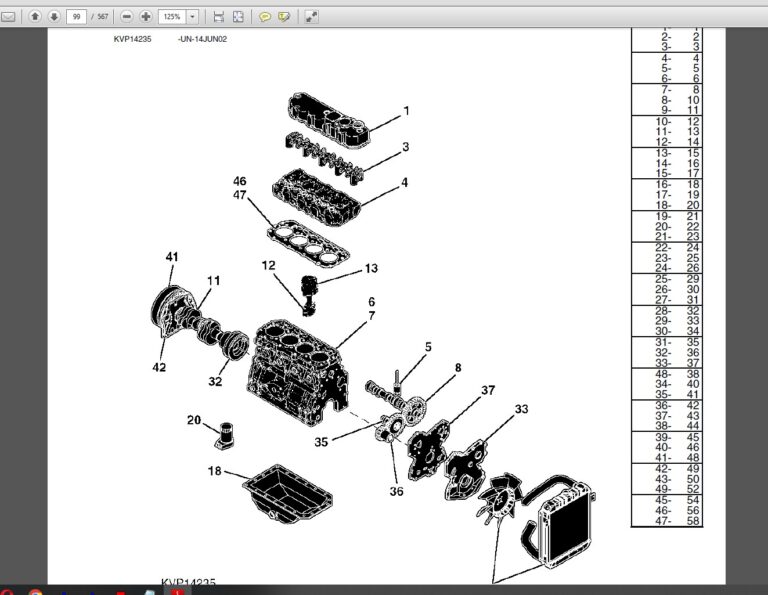The height and width of the screenshot is (595, 768).
Task: Click the engine block part drawing
Action: pos(298,372)
